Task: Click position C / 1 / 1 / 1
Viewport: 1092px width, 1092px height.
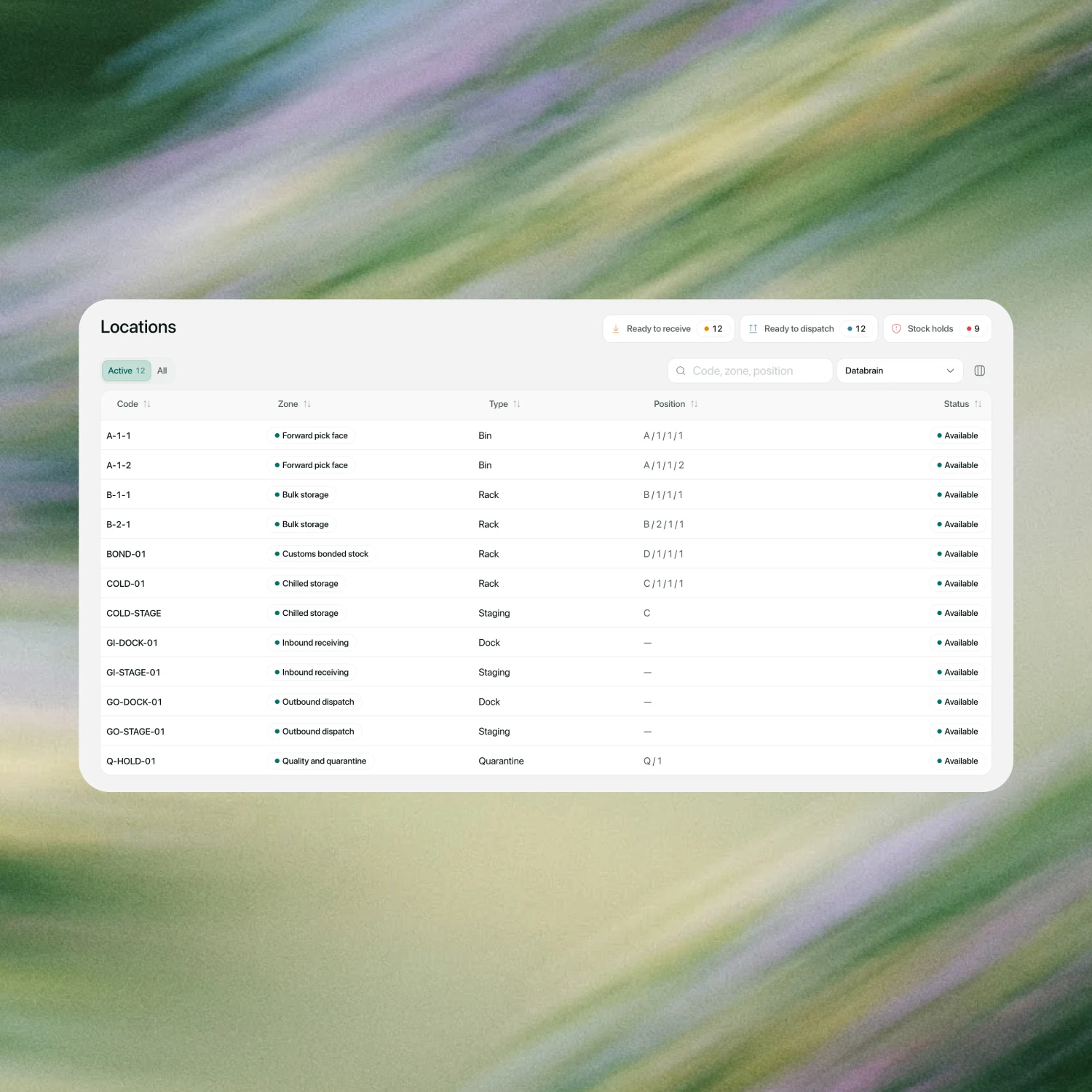Action: (x=664, y=584)
